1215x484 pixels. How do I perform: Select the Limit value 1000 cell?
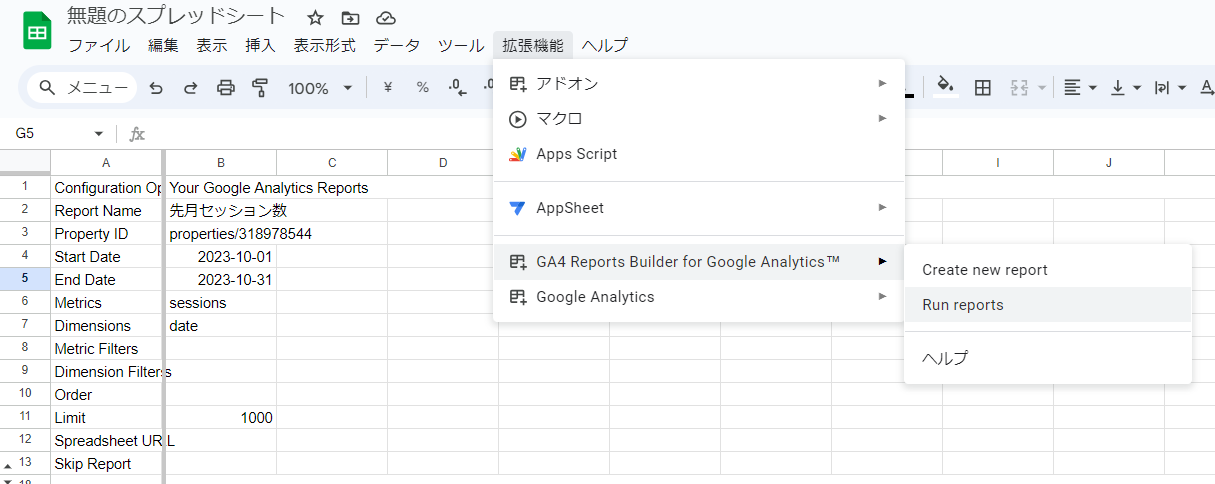[x=221, y=418]
